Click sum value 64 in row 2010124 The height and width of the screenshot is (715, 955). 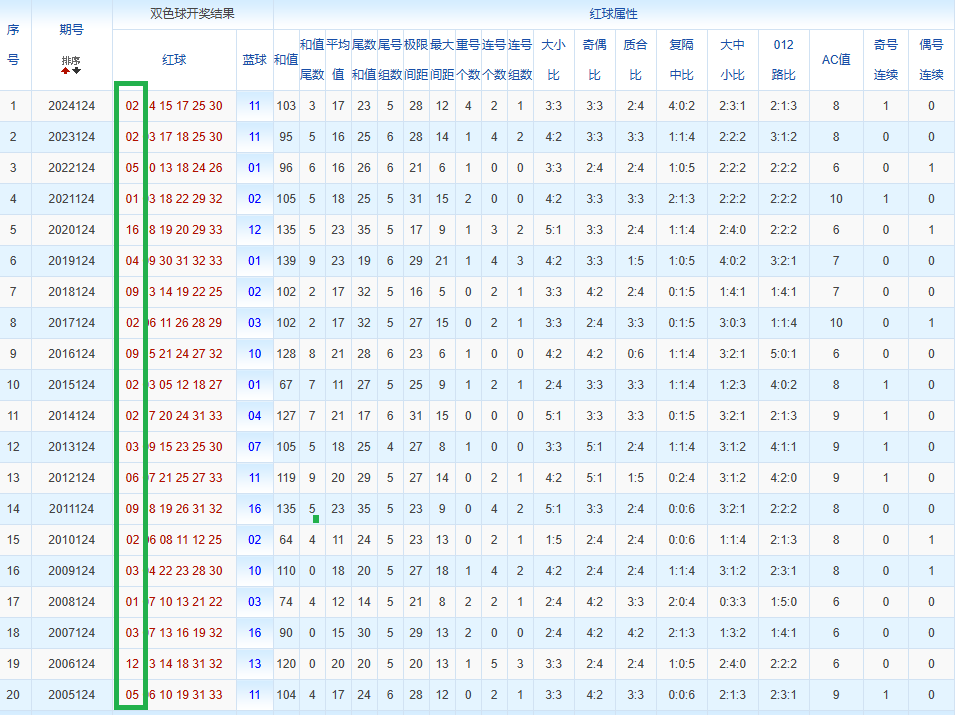[x=286, y=541]
